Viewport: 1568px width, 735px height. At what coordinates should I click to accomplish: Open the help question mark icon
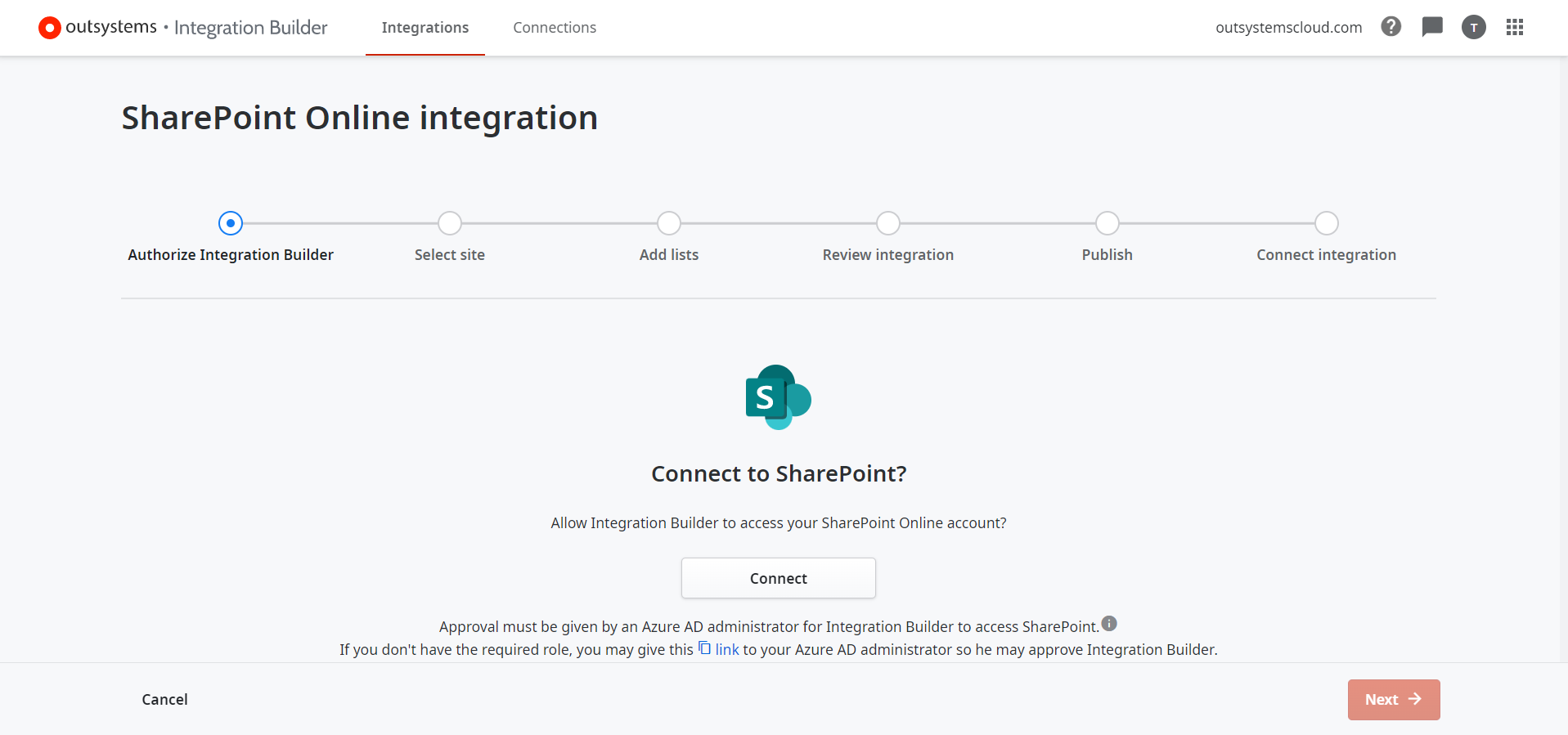(x=1391, y=27)
